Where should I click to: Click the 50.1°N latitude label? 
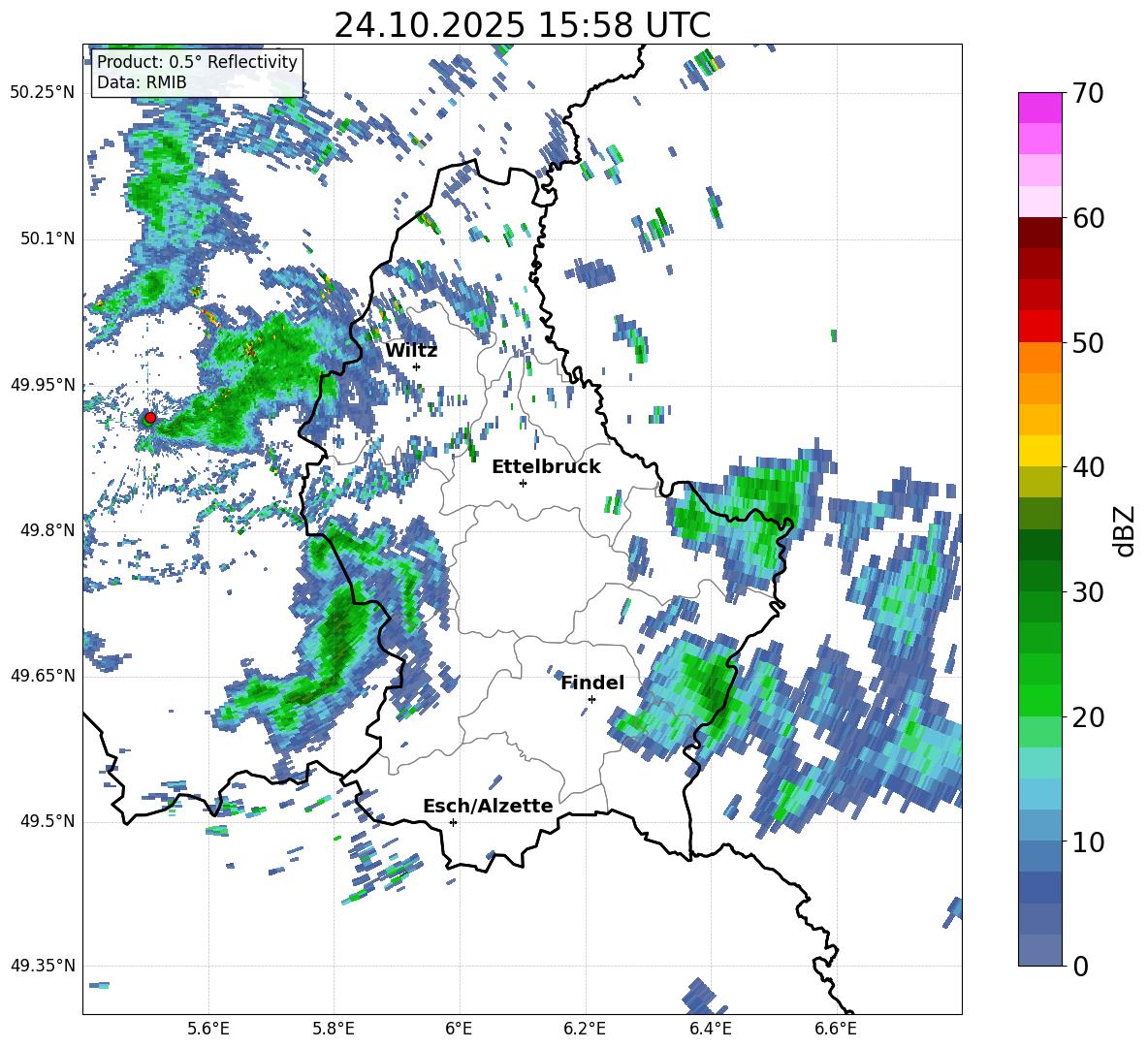coord(47,239)
